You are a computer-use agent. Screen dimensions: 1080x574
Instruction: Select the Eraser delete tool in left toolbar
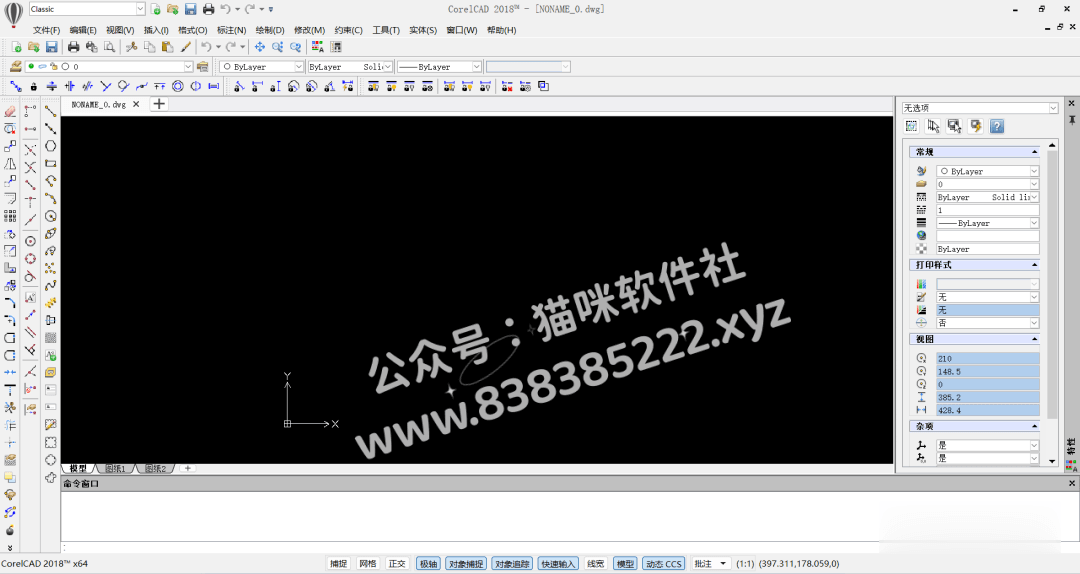10,111
